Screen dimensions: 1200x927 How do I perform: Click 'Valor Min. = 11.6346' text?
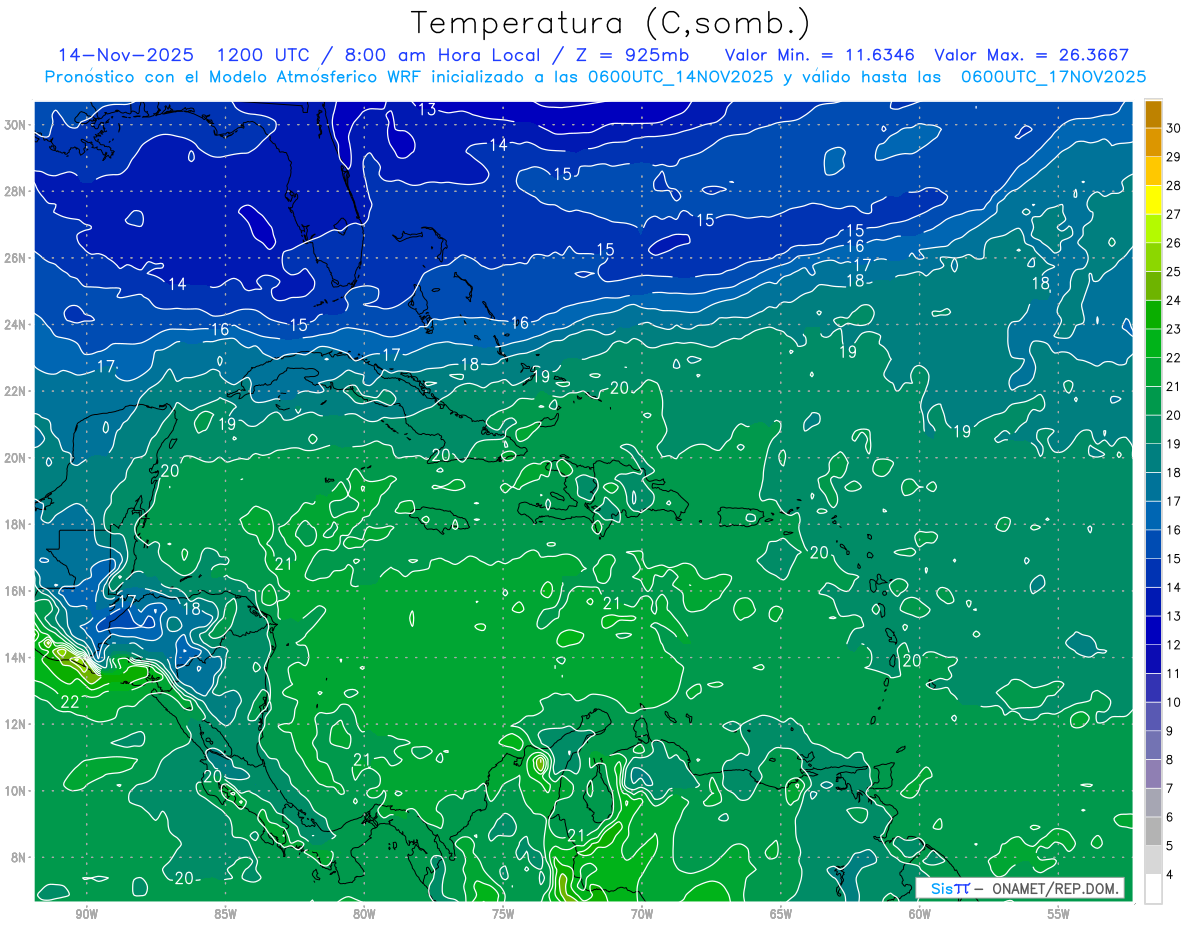[819, 55]
